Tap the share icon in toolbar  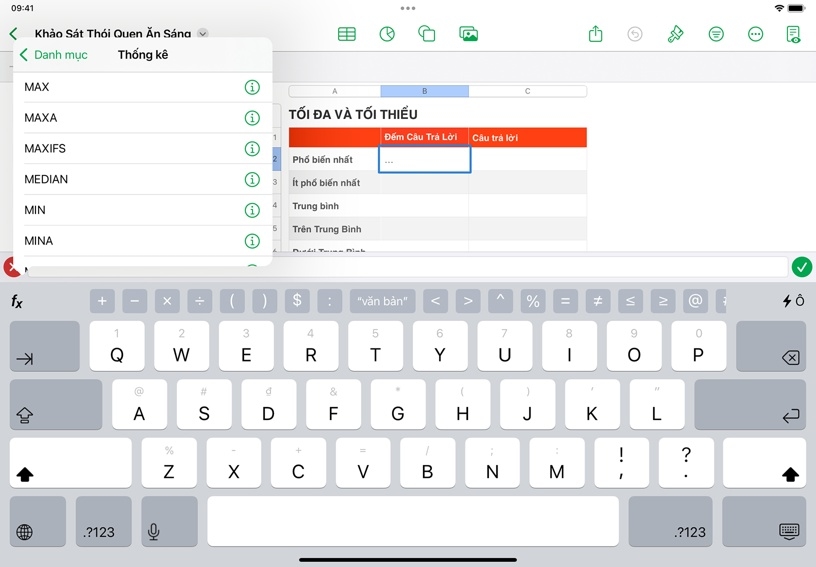pos(596,34)
